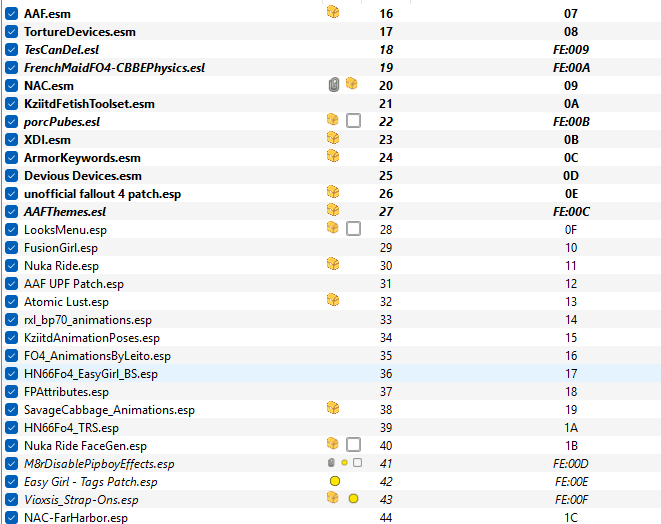The height and width of the screenshot is (524, 661).
Task: Click the archive box icon on XDI.esm row
Action: point(333,138)
